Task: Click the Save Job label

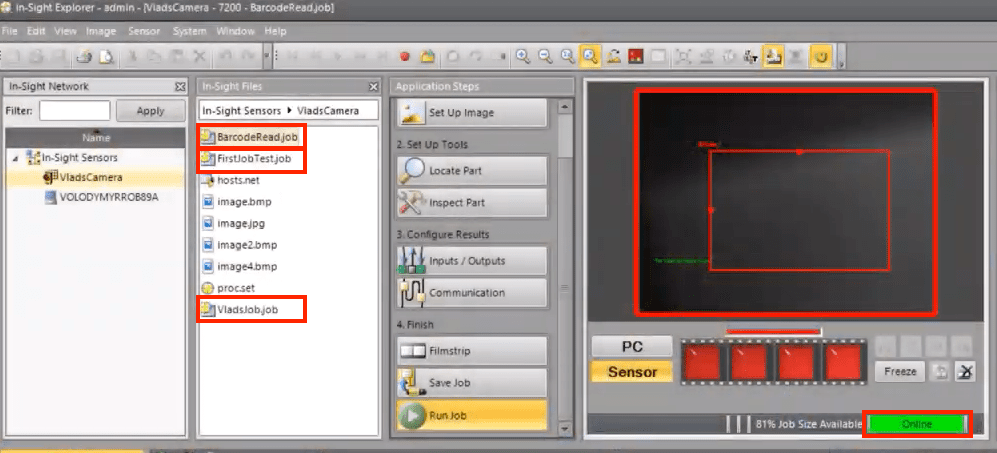Action: (450, 383)
